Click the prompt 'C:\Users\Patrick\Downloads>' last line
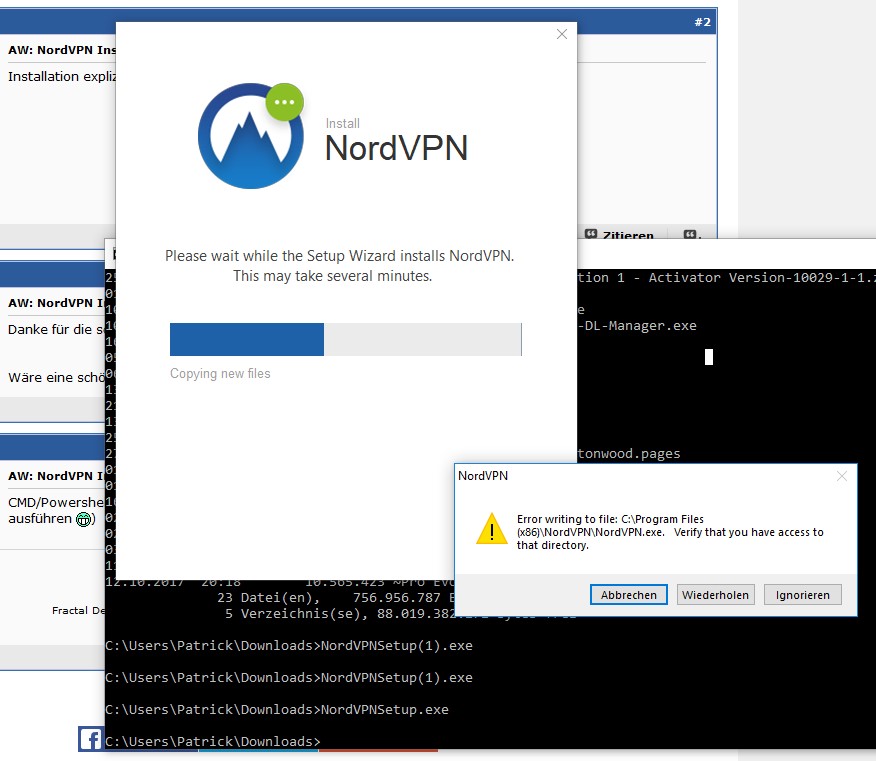Image resolution: width=876 pixels, height=761 pixels. point(213,741)
